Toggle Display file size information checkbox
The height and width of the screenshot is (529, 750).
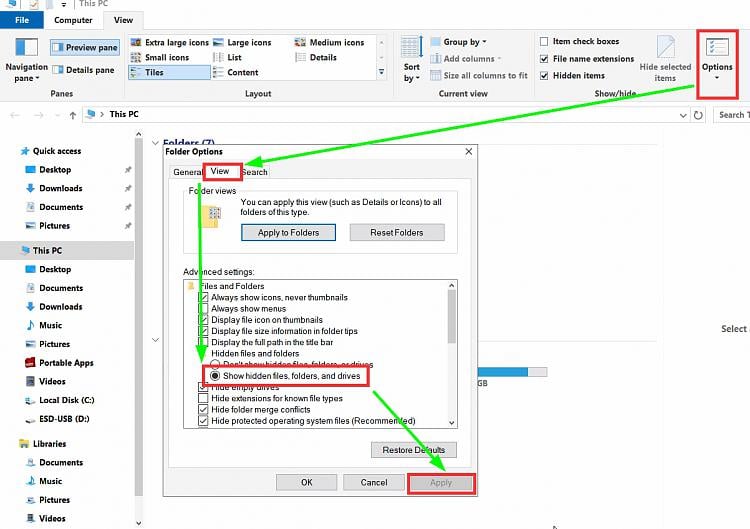(203, 331)
